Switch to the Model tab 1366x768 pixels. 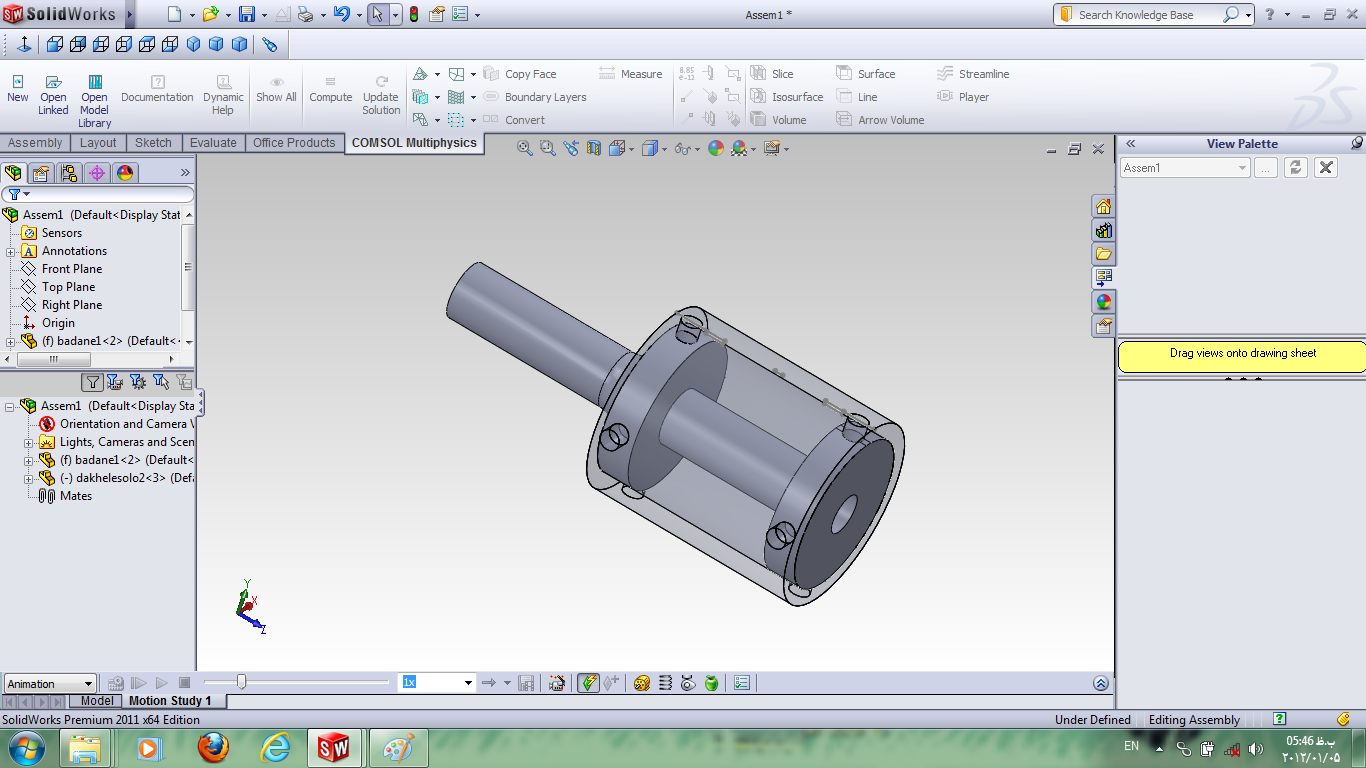tap(97, 701)
